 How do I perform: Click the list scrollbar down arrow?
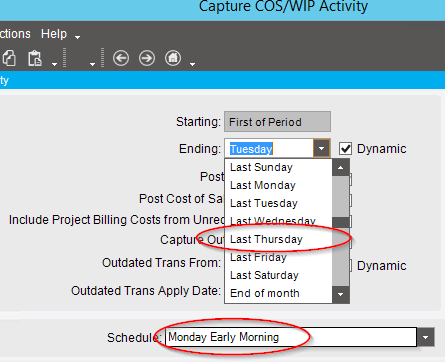[x=340, y=294]
